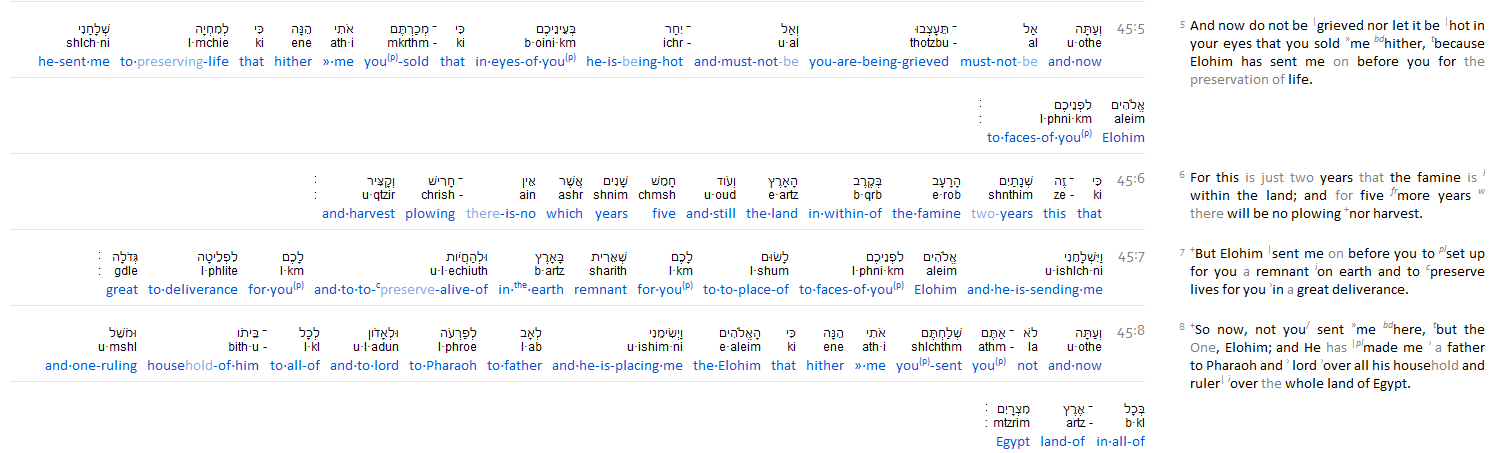Click the verse reference 45:8

tap(1131, 335)
